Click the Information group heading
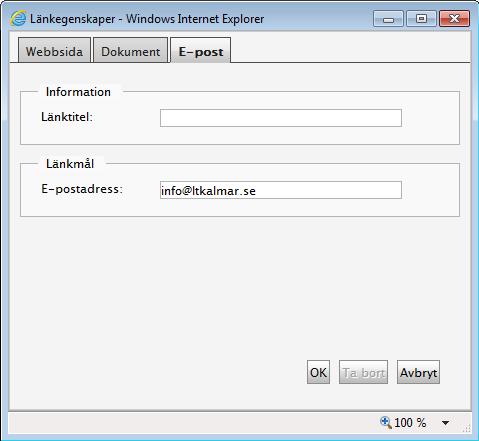 click(78, 92)
